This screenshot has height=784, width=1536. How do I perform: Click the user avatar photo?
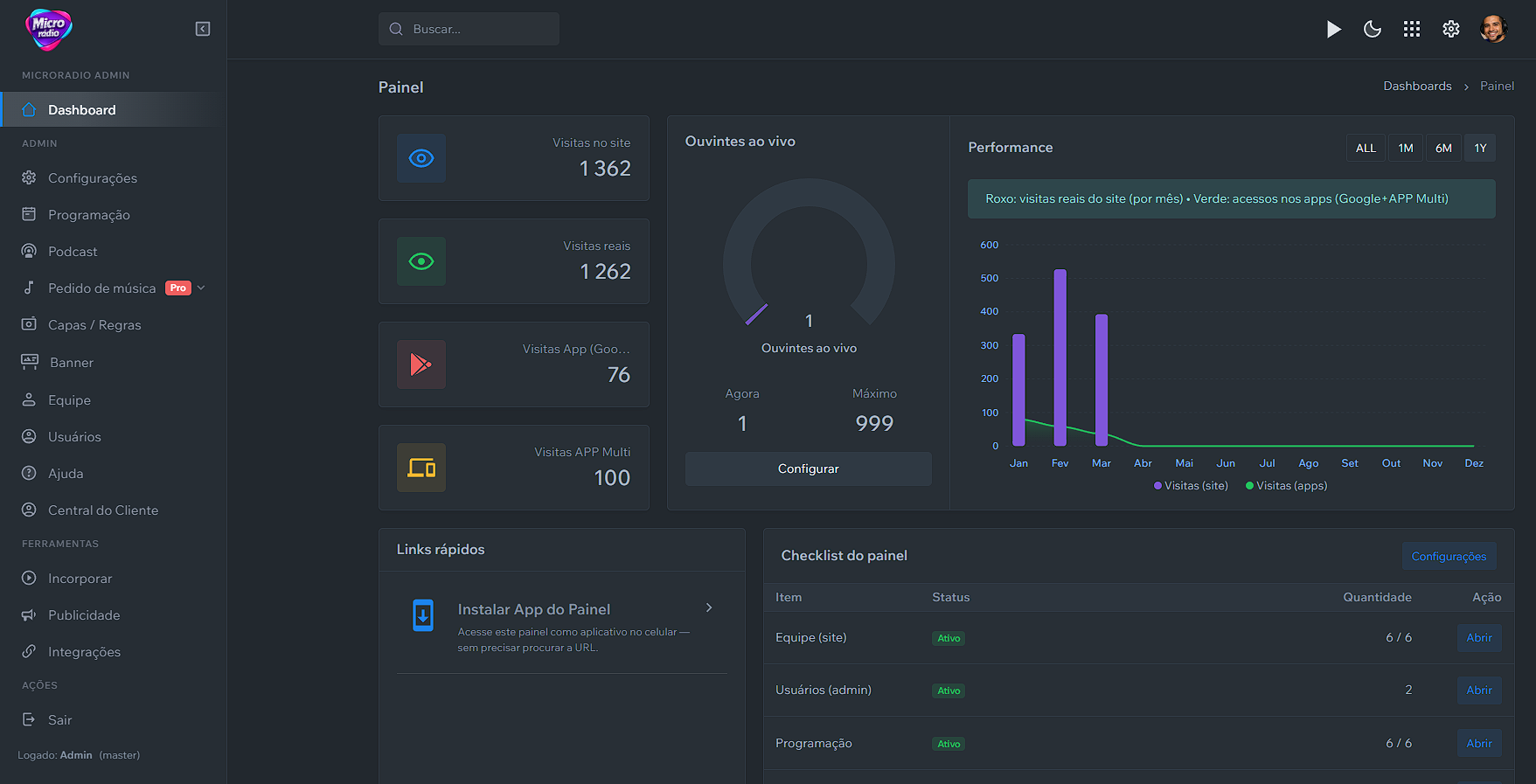point(1493,29)
